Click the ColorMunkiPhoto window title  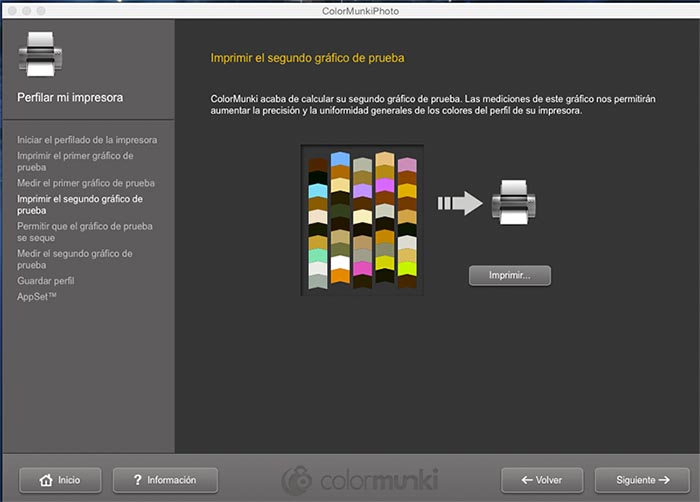[360, 11]
